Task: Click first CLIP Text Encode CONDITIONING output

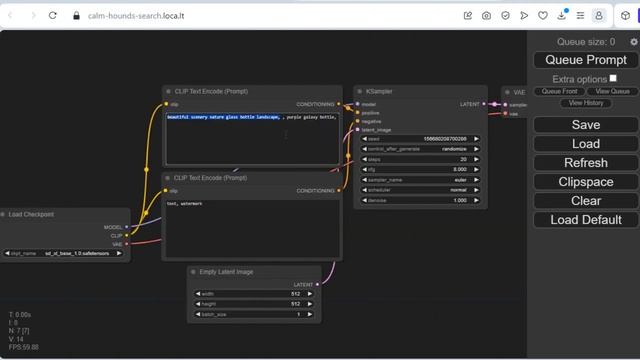Action: [338, 104]
